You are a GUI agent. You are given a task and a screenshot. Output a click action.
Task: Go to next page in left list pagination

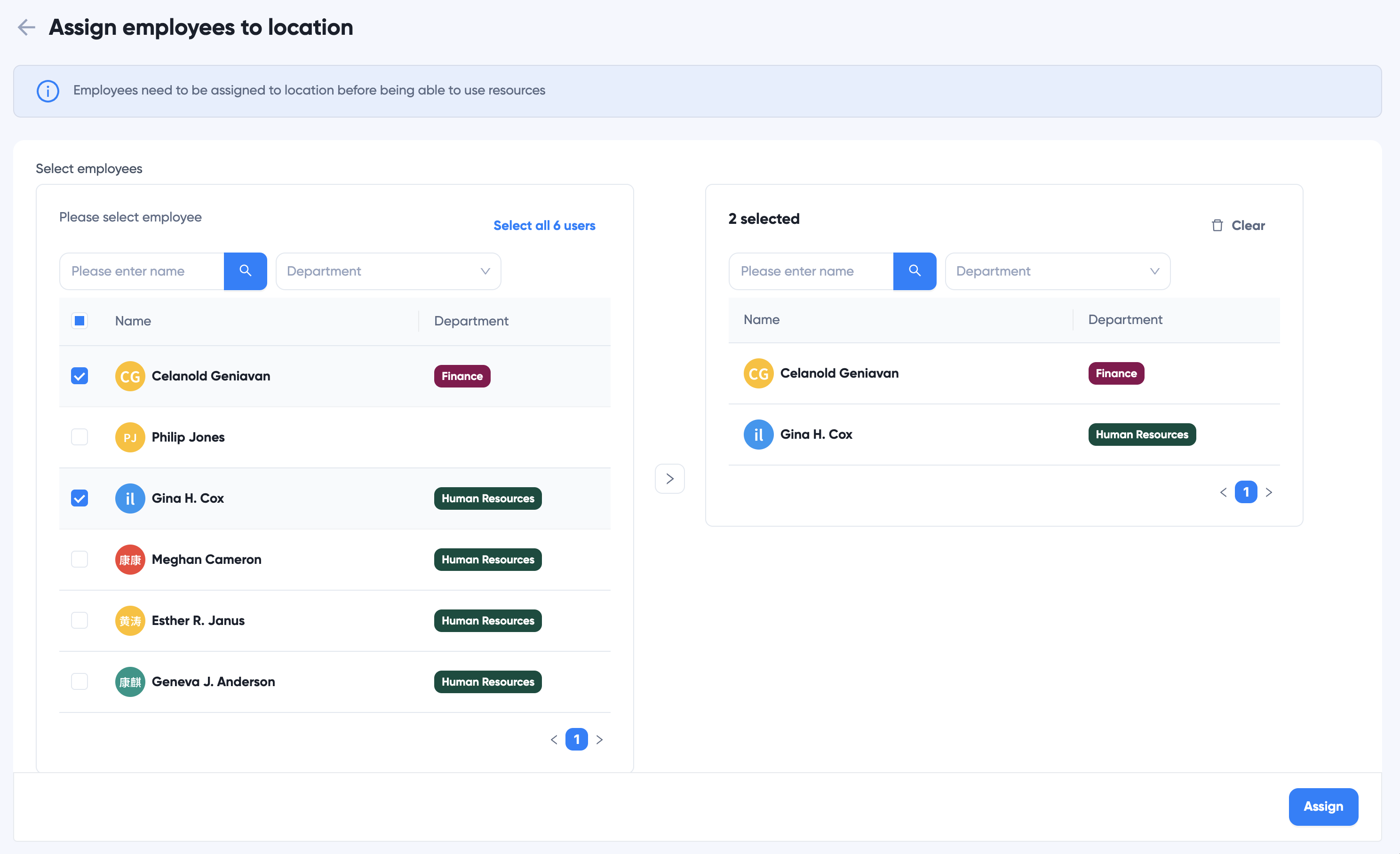(599, 739)
